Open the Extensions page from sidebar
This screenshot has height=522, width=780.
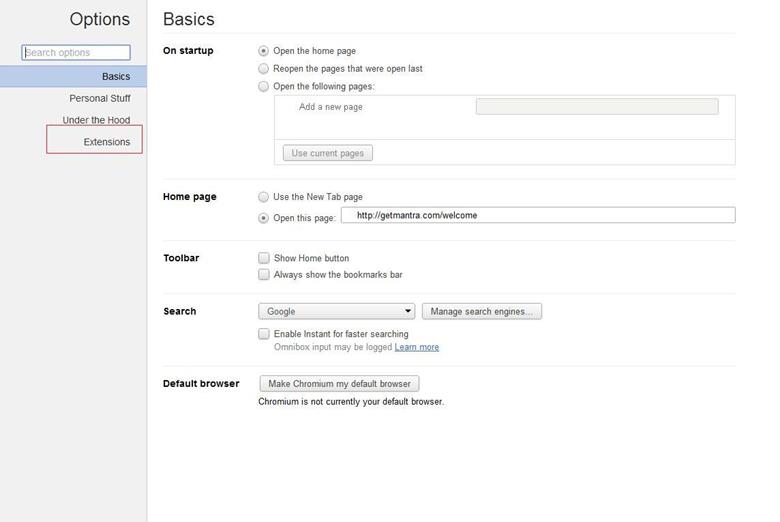click(106, 142)
